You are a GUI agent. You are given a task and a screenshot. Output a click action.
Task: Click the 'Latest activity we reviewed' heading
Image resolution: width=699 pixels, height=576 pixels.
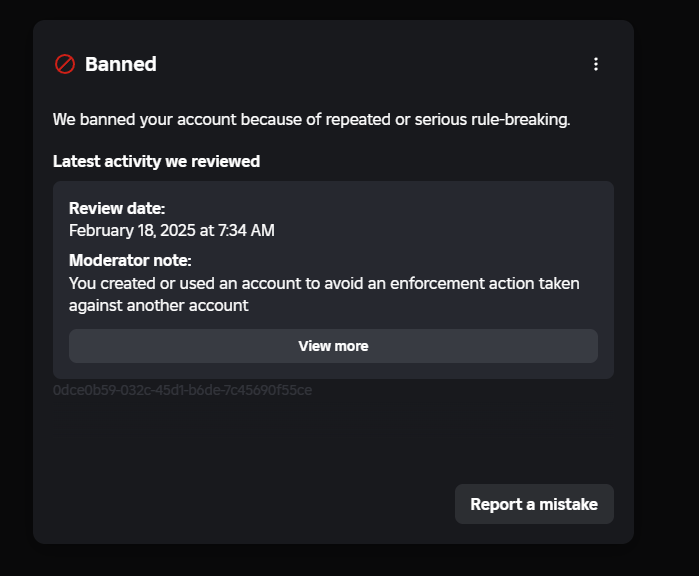tap(156, 161)
